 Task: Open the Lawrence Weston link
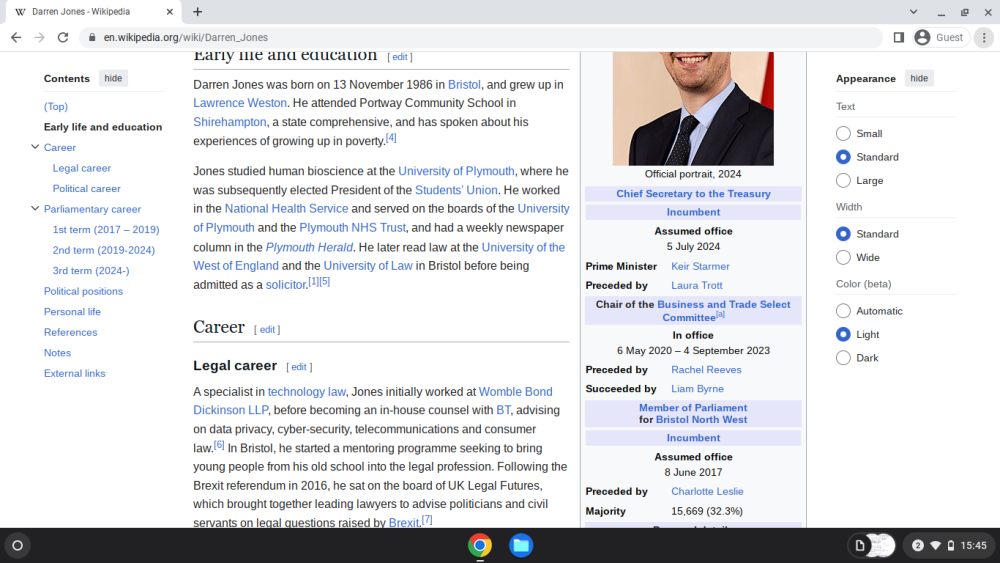click(240, 103)
